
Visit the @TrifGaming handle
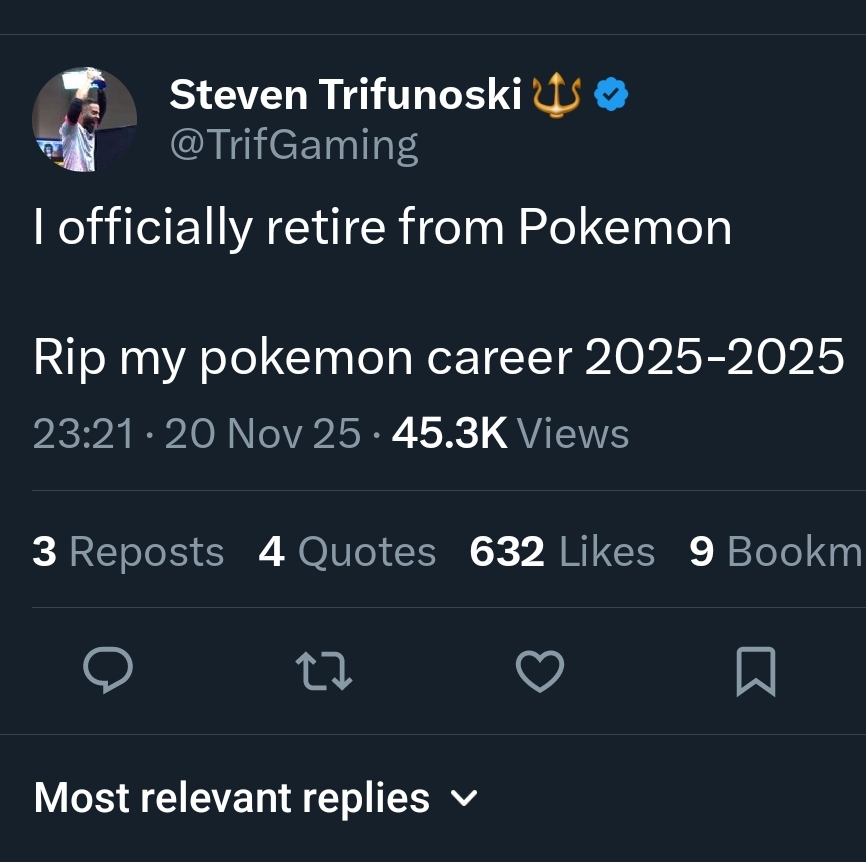tap(294, 145)
